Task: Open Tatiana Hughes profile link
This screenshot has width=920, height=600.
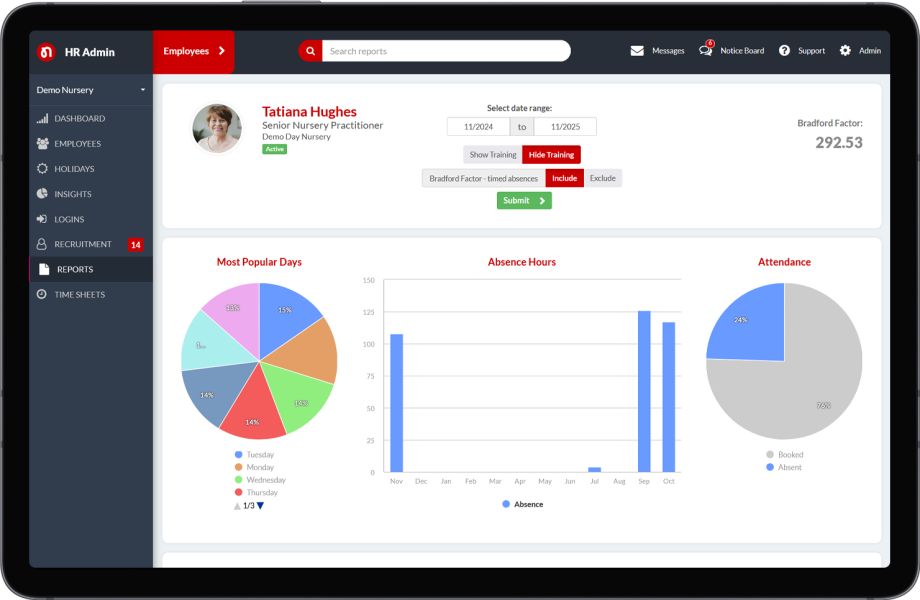Action: [309, 111]
